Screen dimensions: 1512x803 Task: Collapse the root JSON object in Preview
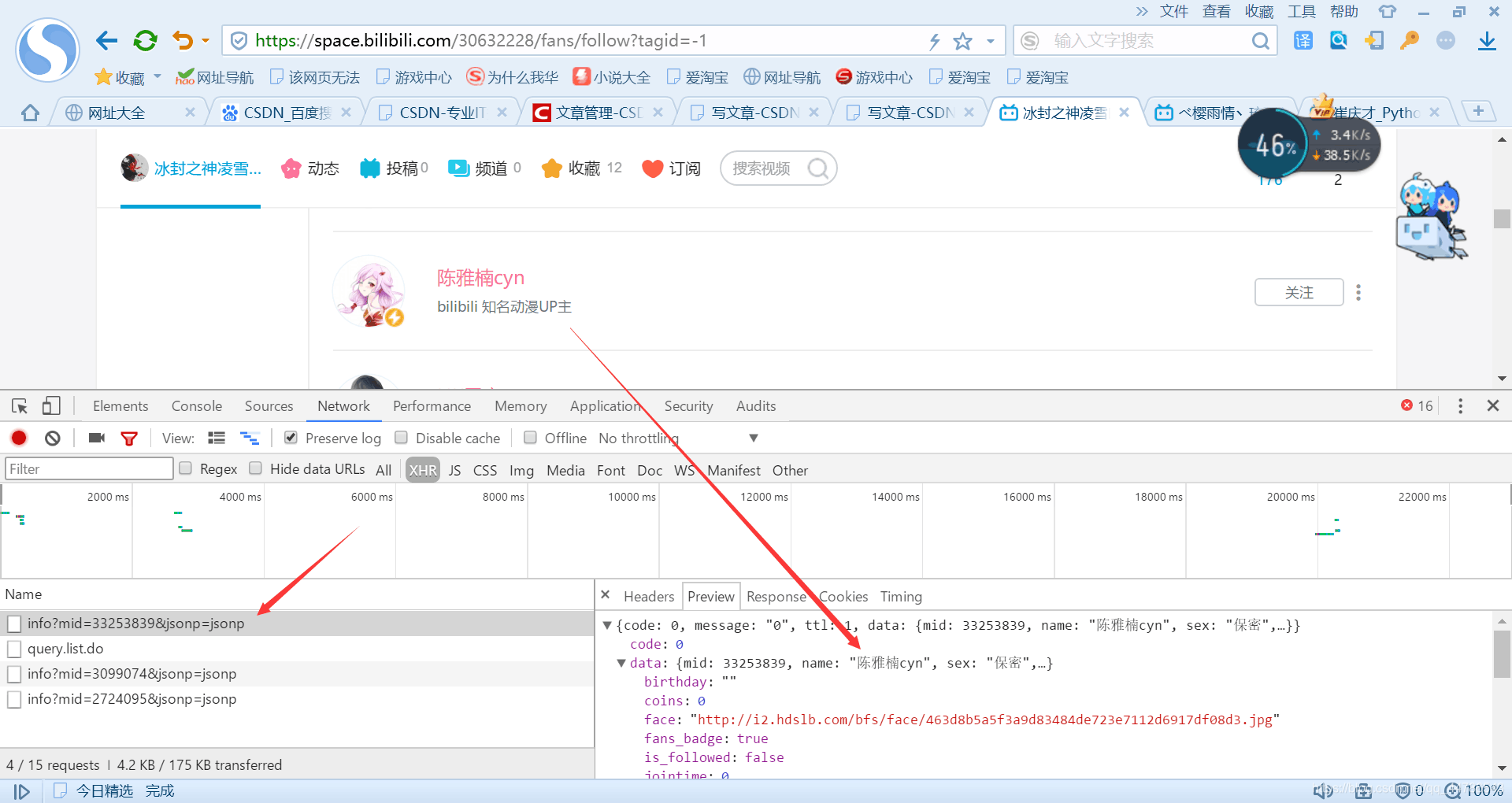point(607,625)
